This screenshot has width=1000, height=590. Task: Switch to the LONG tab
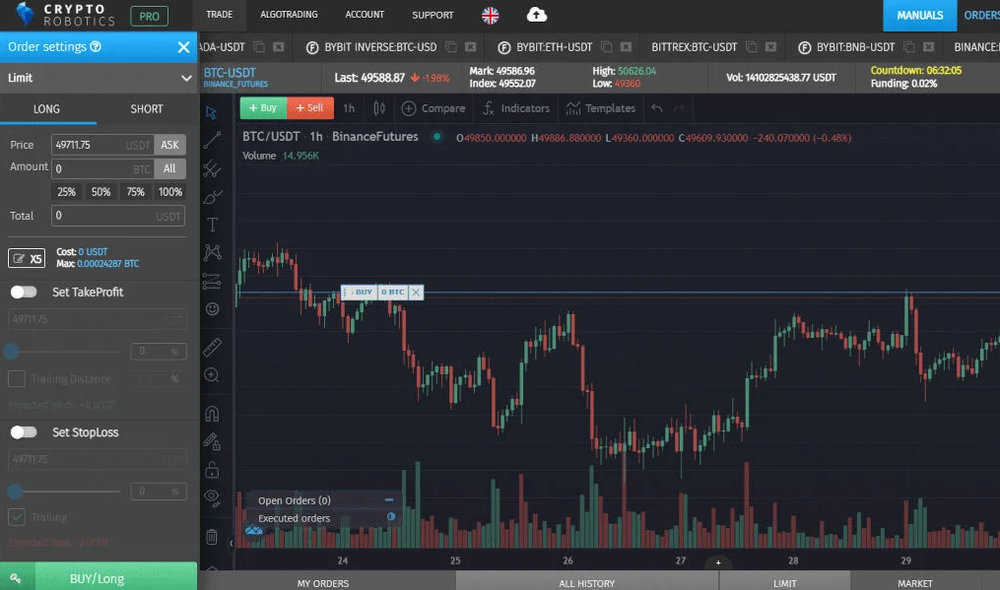coord(47,109)
